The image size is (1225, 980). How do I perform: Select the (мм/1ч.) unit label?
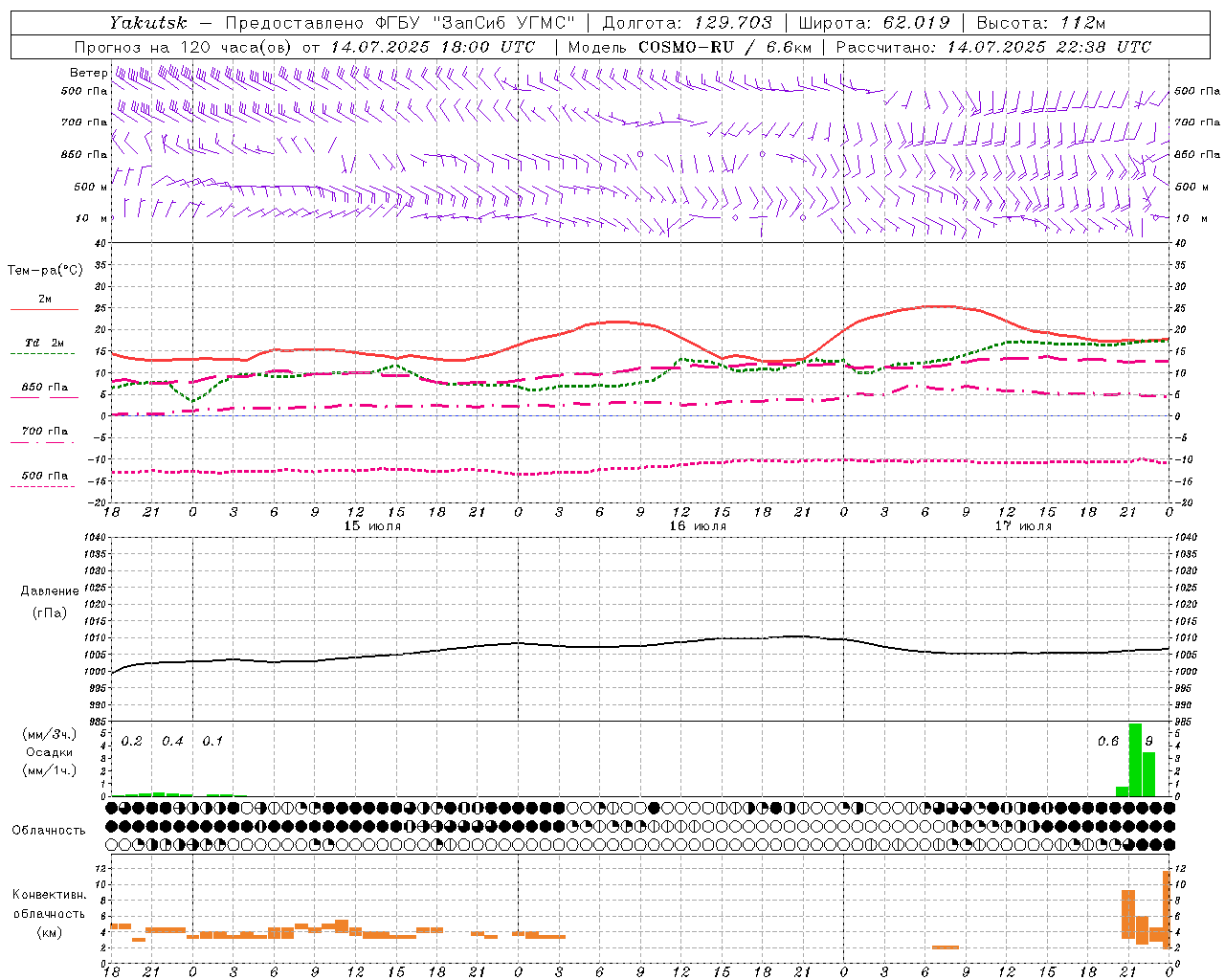tap(50, 770)
